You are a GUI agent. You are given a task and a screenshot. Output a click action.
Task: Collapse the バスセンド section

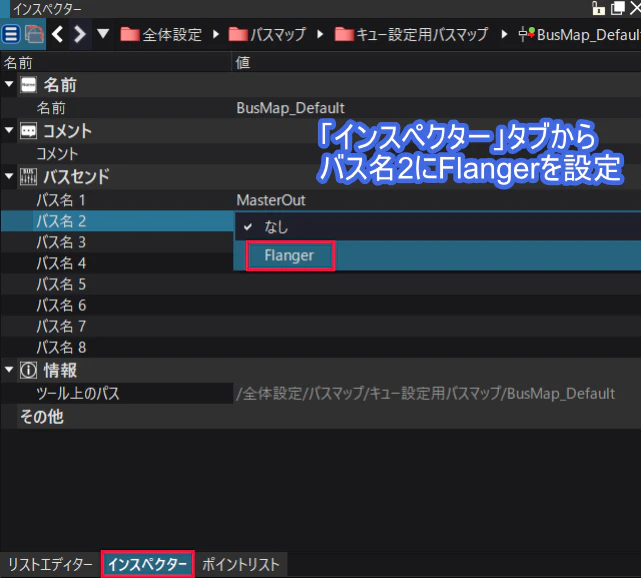[x=9, y=176]
